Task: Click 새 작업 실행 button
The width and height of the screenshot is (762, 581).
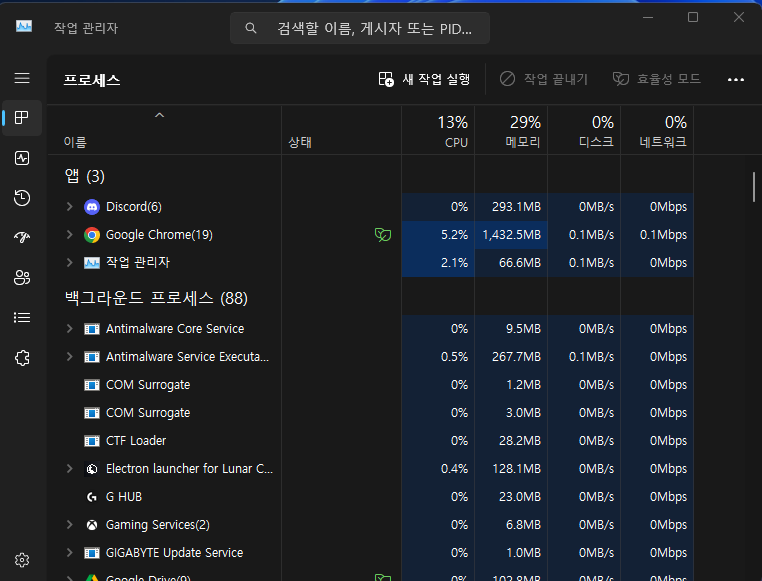Action: tap(424, 79)
